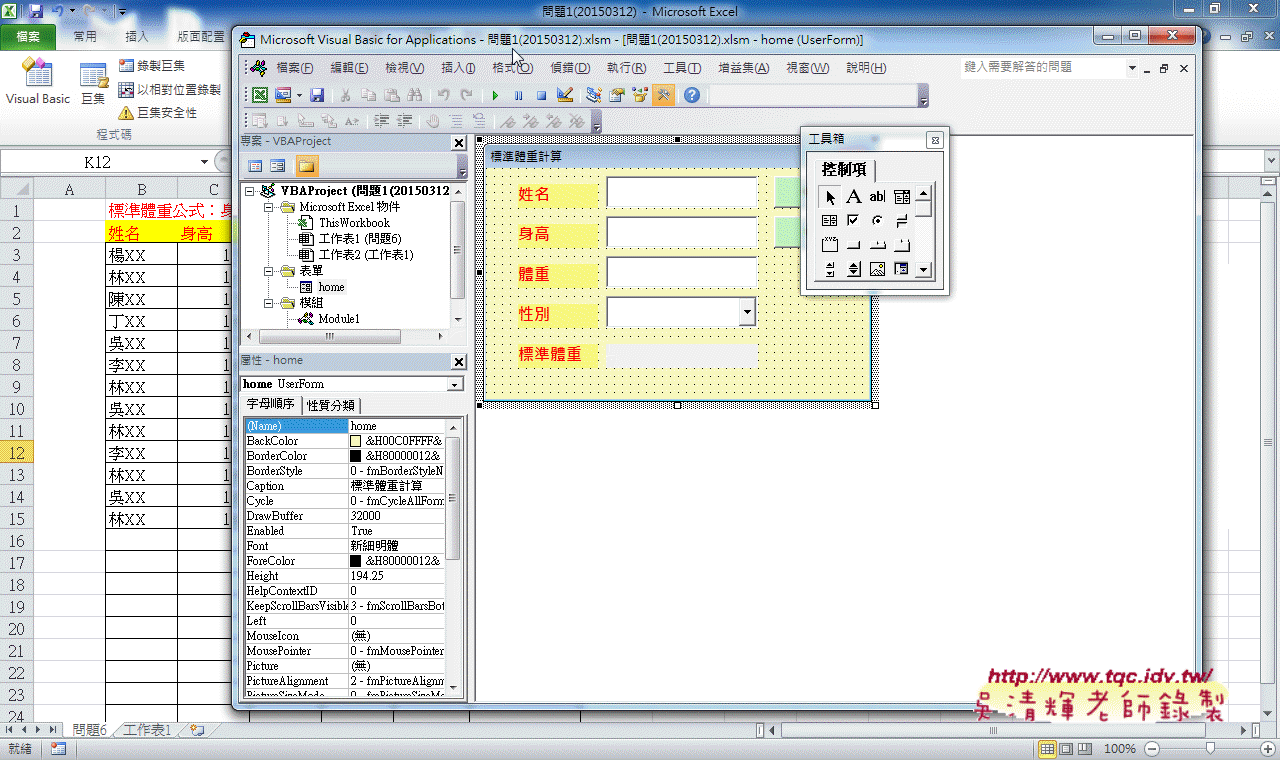Choose the ListBox control in Toolbox
The height and width of the screenshot is (760, 1280).
point(830,220)
